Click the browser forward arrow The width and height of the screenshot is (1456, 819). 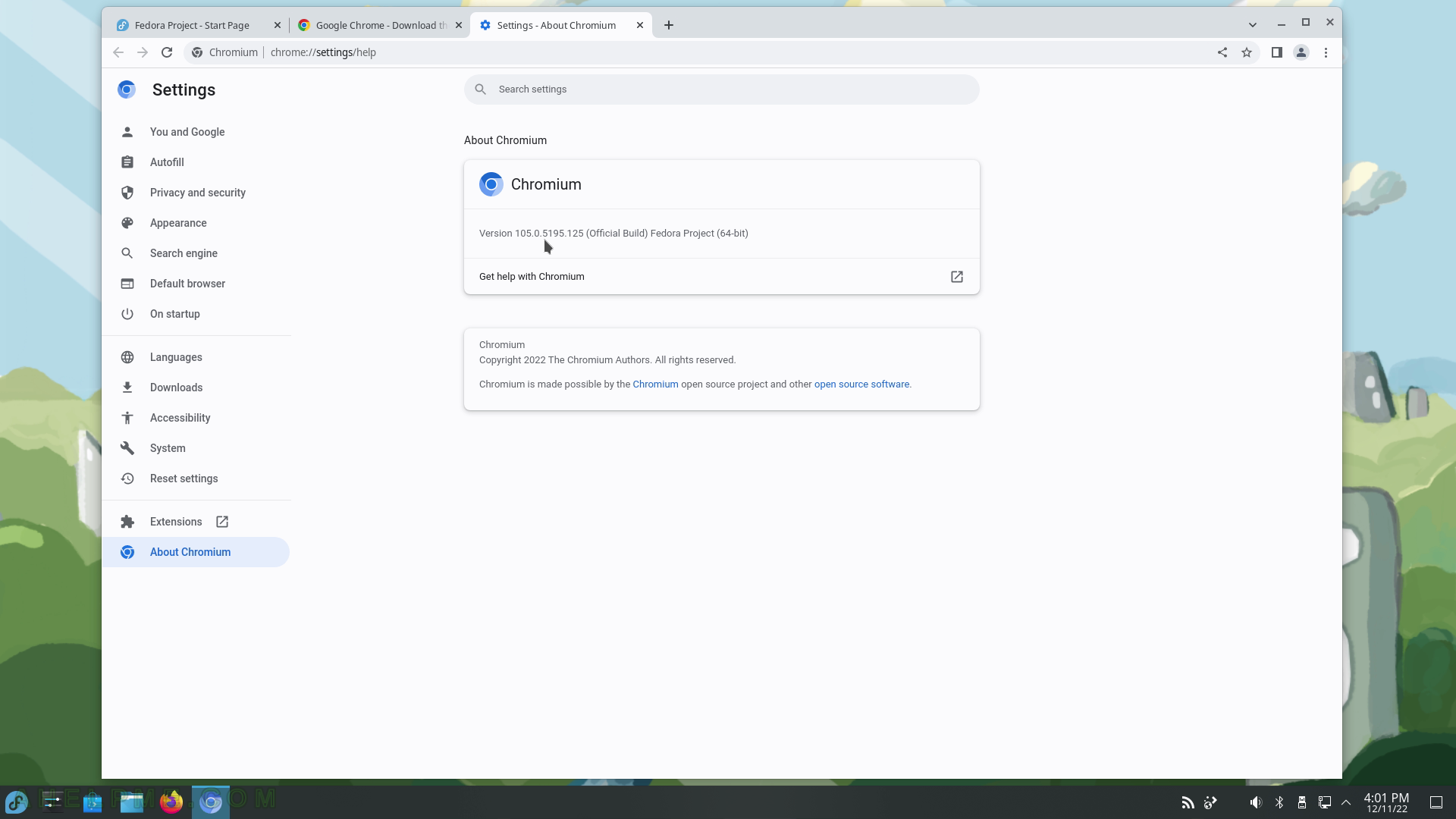(x=143, y=52)
